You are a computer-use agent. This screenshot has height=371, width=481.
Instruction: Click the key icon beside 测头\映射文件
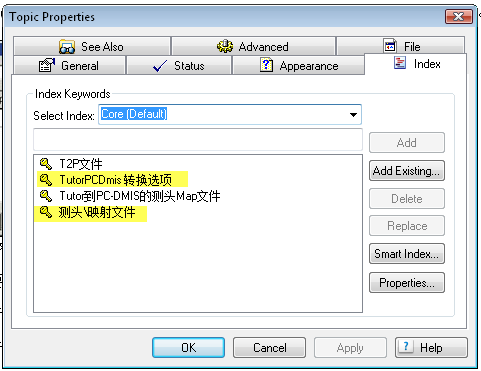pyautogui.click(x=46, y=212)
